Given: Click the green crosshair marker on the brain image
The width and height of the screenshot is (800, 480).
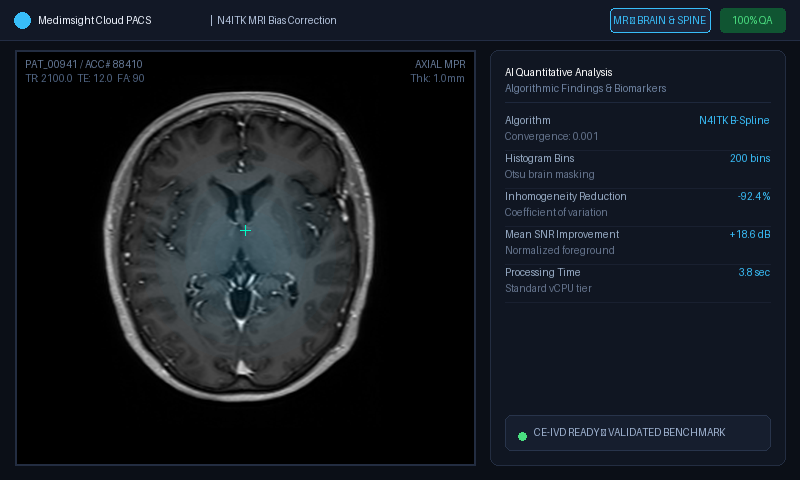Looking at the screenshot, I should [x=245, y=231].
